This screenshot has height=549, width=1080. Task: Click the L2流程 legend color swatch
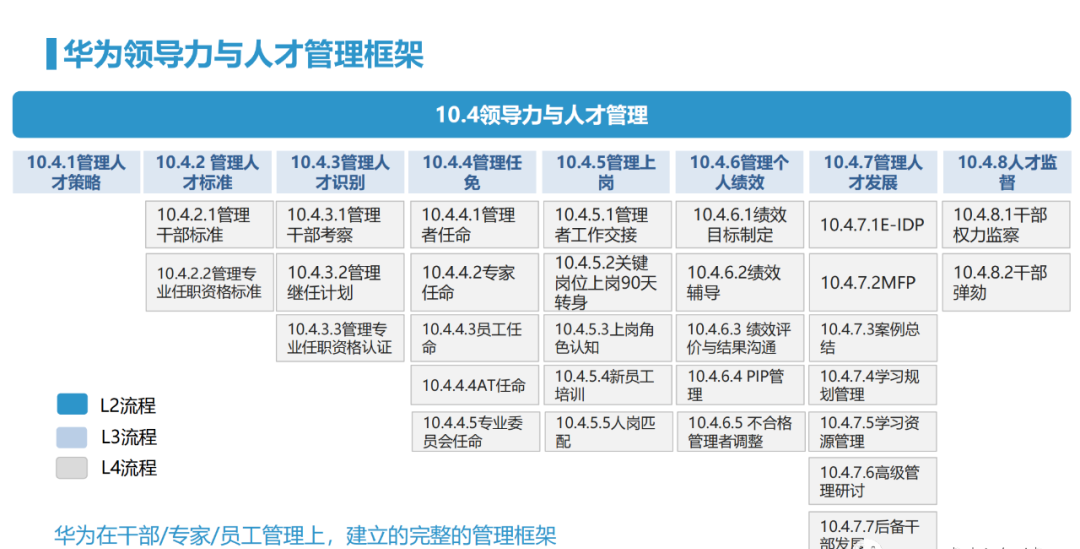pos(72,404)
